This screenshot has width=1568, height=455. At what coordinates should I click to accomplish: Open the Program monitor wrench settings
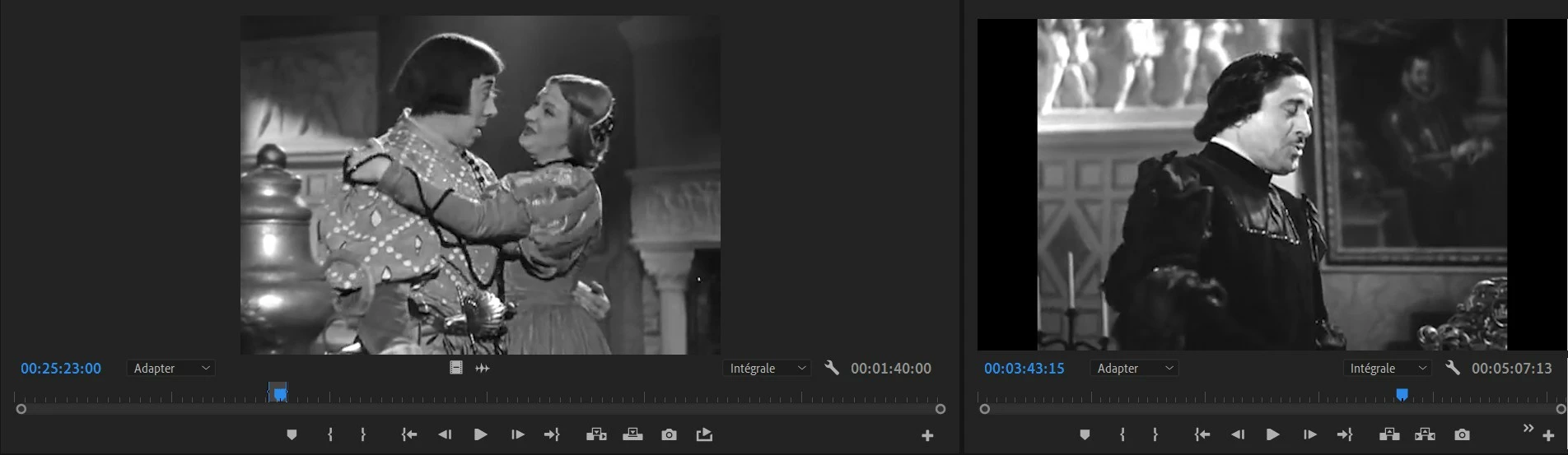pos(1453,368)
